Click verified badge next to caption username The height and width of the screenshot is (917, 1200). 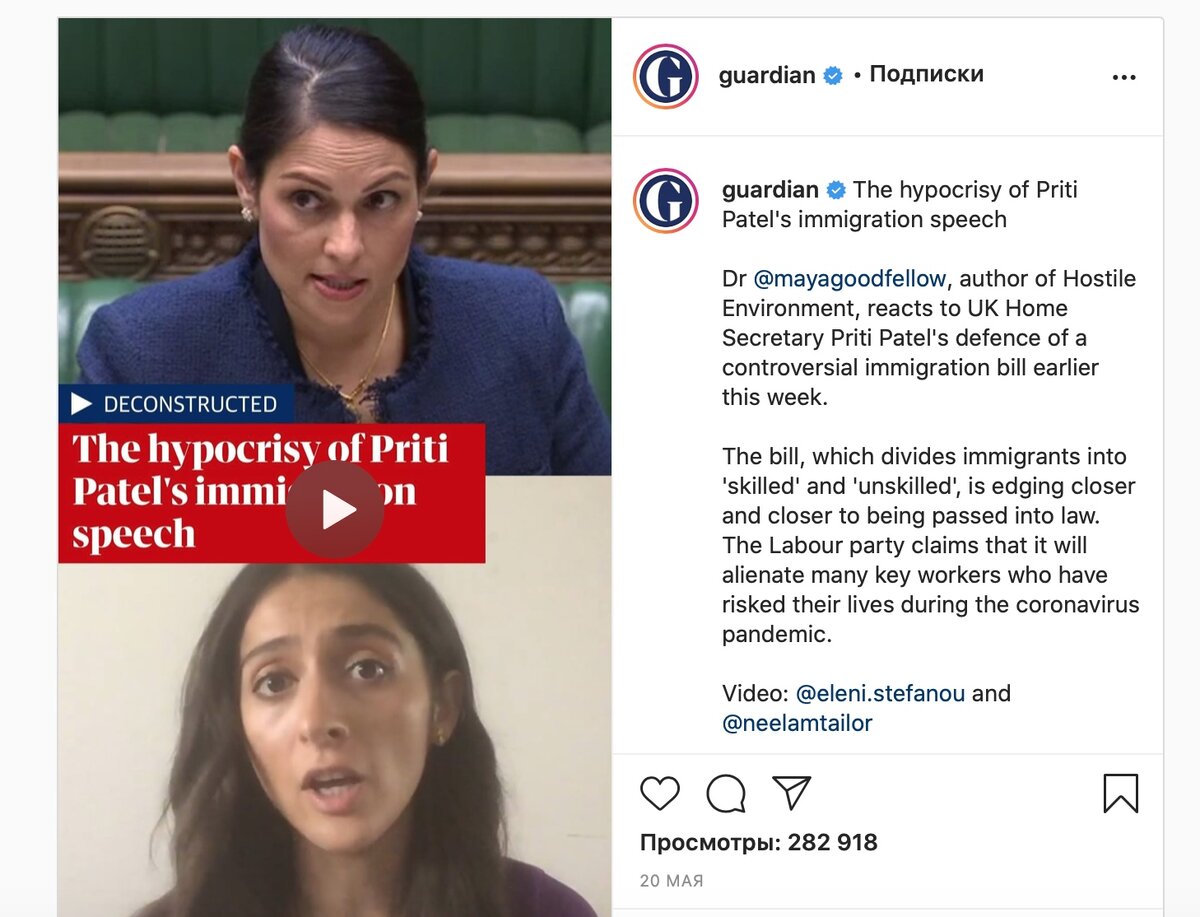pyautogui.click(x=836, y=189)
